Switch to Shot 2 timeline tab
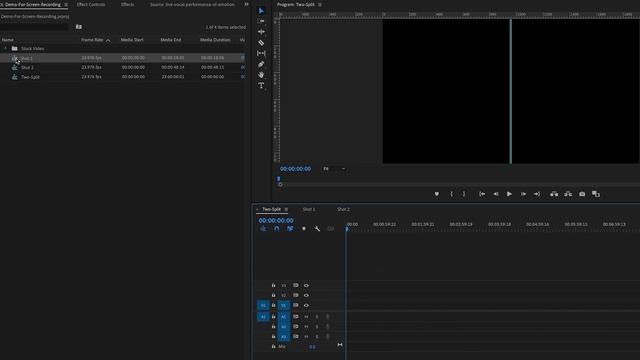Screen dimensions: 640x360 pyautogui.click(x=343, y=209)
